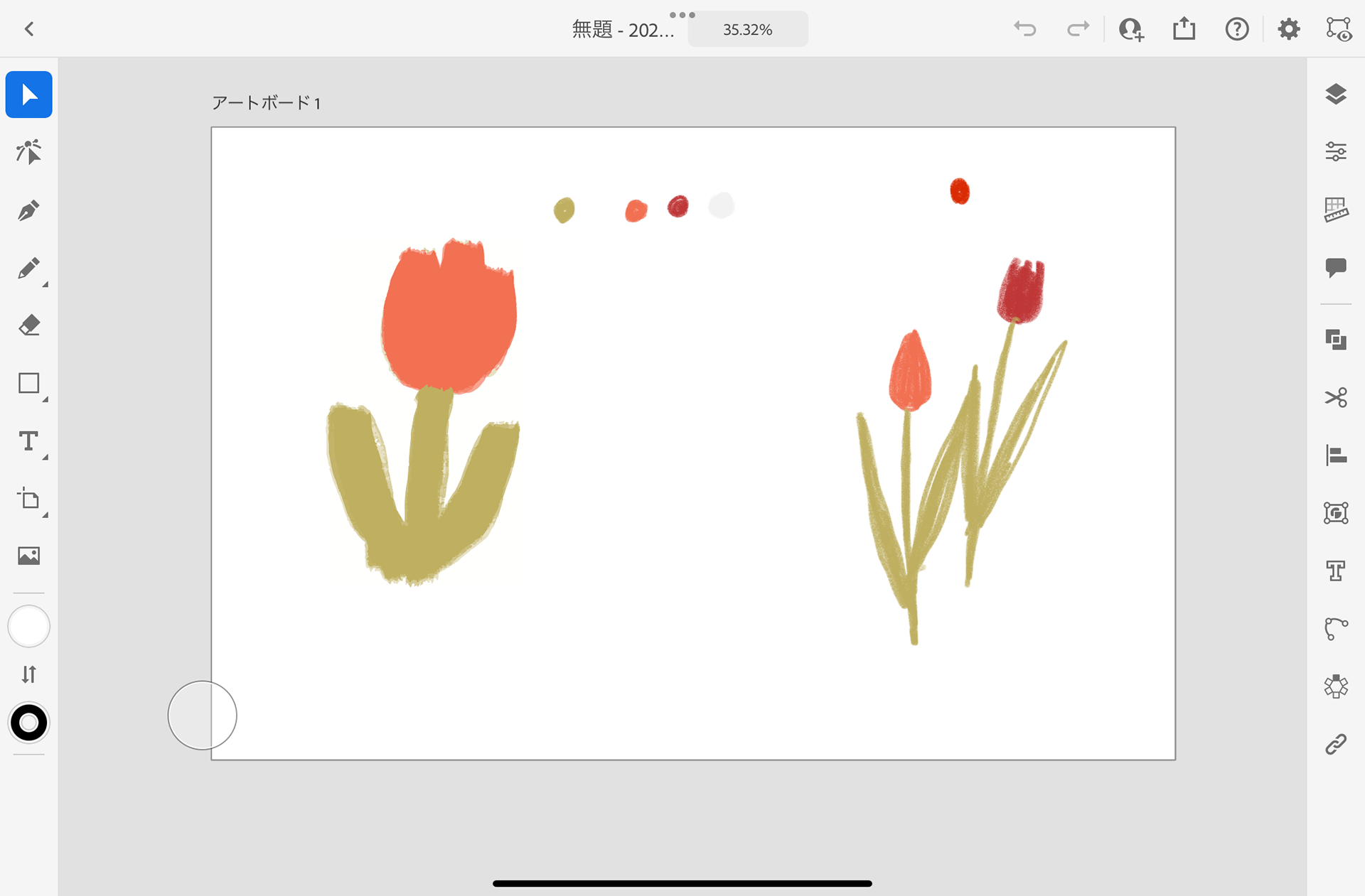Redo the last action

click(1078, 29)
